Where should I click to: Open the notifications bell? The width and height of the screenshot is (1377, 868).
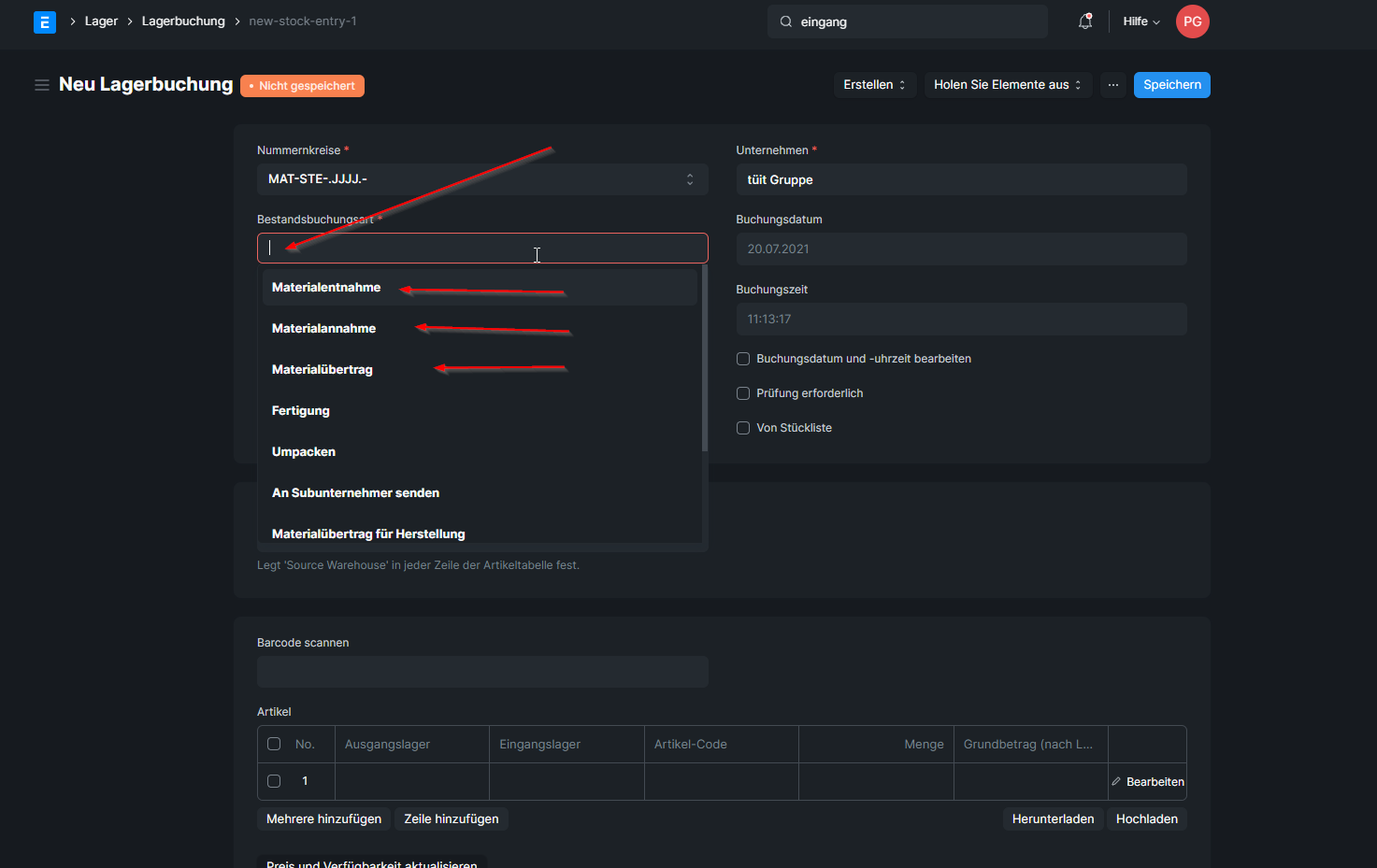1085,21
